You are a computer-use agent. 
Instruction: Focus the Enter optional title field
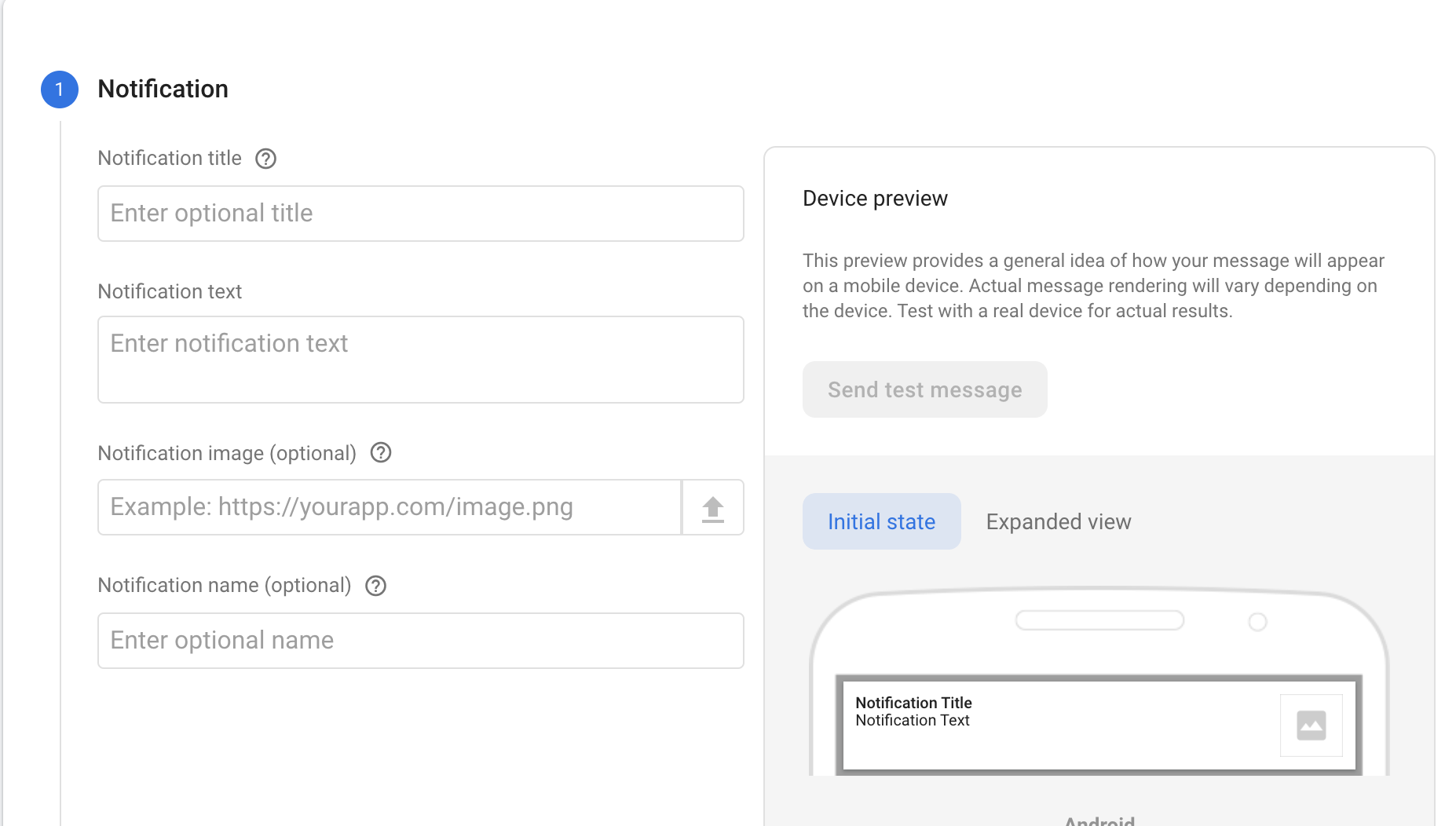(421, 214)
